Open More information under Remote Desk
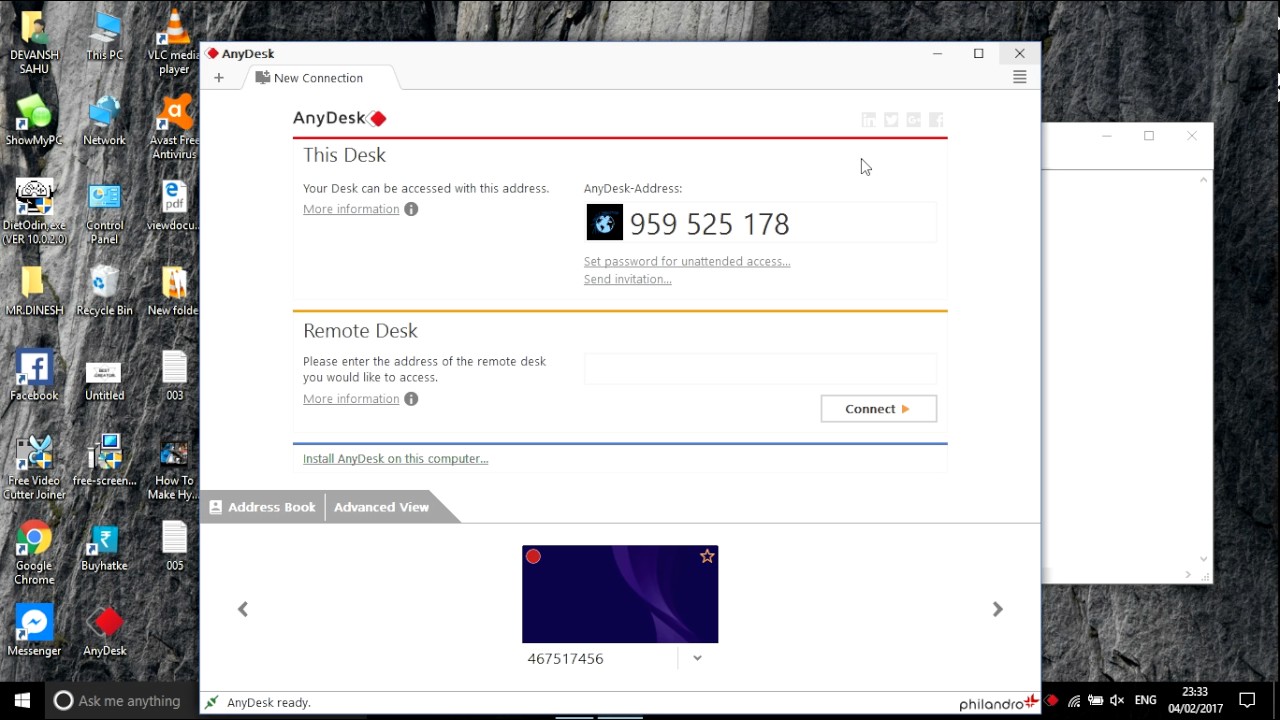 coord(351,399)
